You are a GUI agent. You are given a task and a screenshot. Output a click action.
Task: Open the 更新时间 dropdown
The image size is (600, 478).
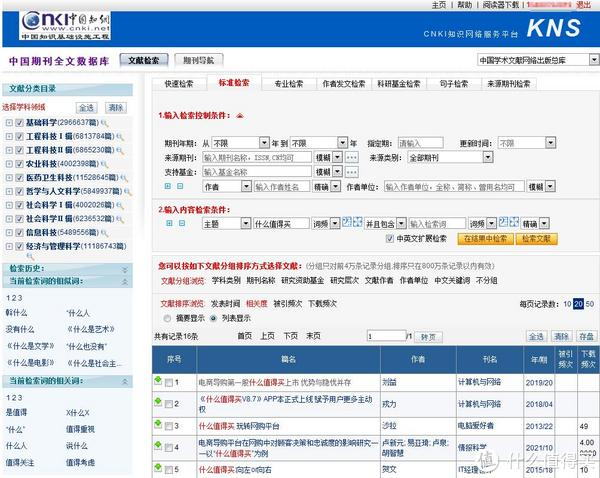527,143
